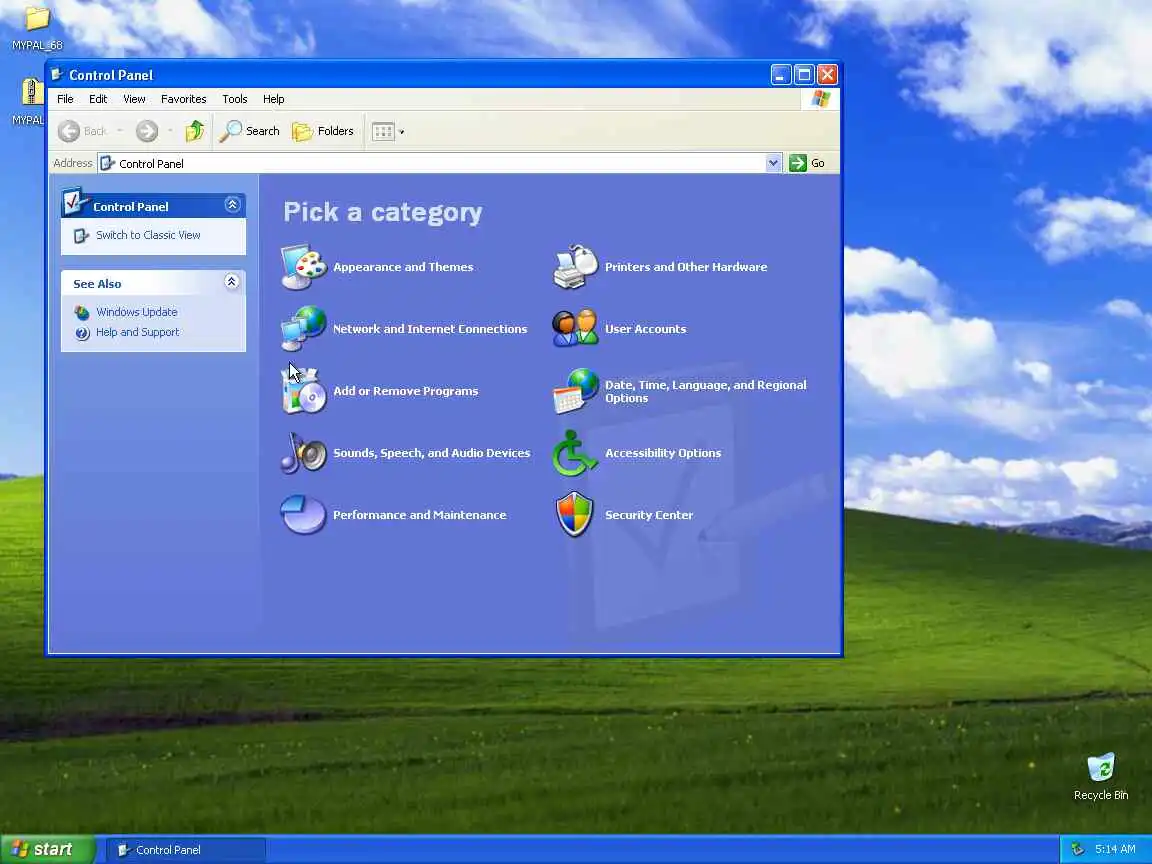Click the Help and Support question icon
This screenshot has height=864, width=1152.
(x=82, y=333)
